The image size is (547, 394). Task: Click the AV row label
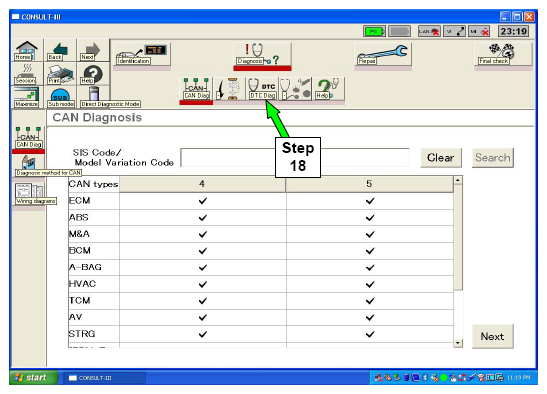(75, 317)
